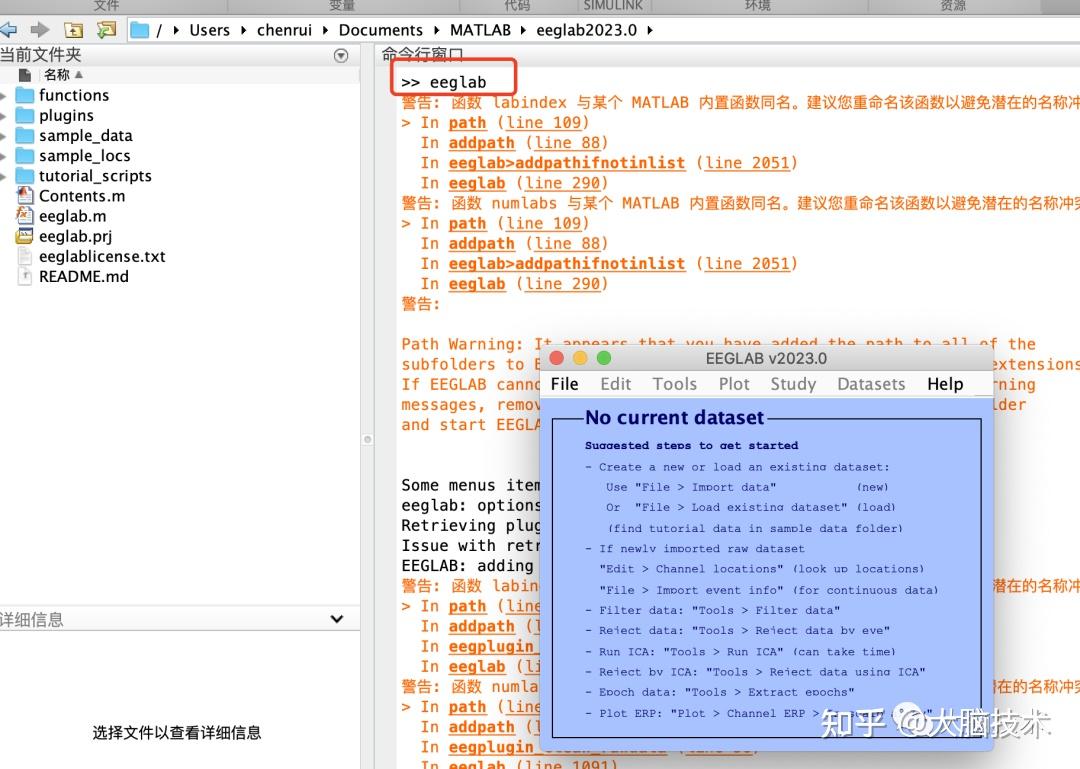Open the Help menu in EEGLAB window
Viewport: 1080px width, 769px height.
coord(945,384)
